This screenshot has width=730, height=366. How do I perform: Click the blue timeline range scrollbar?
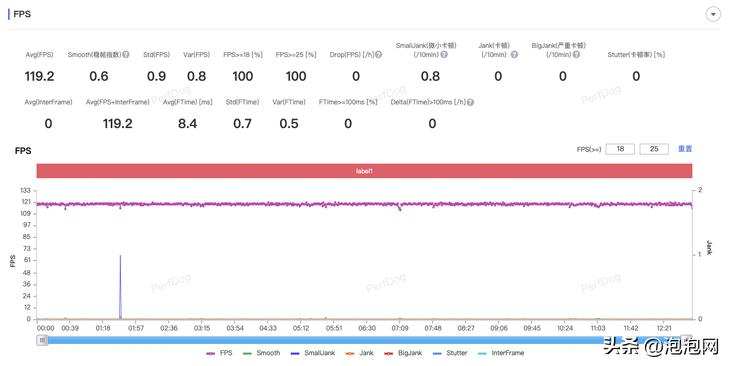(364, 340)
